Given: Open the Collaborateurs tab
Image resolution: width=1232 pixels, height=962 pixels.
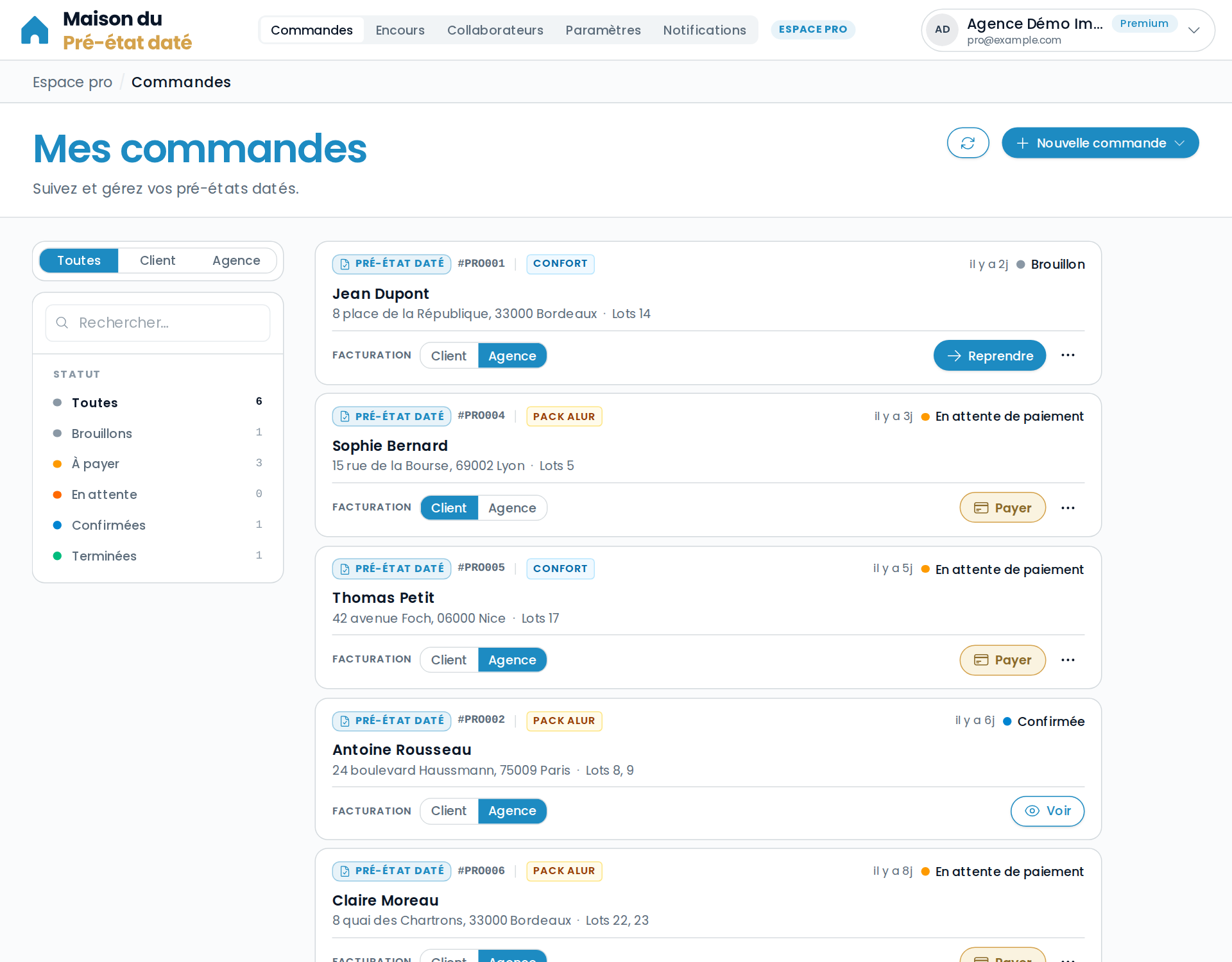Looking at the screenshot, I should click(495, 30).
